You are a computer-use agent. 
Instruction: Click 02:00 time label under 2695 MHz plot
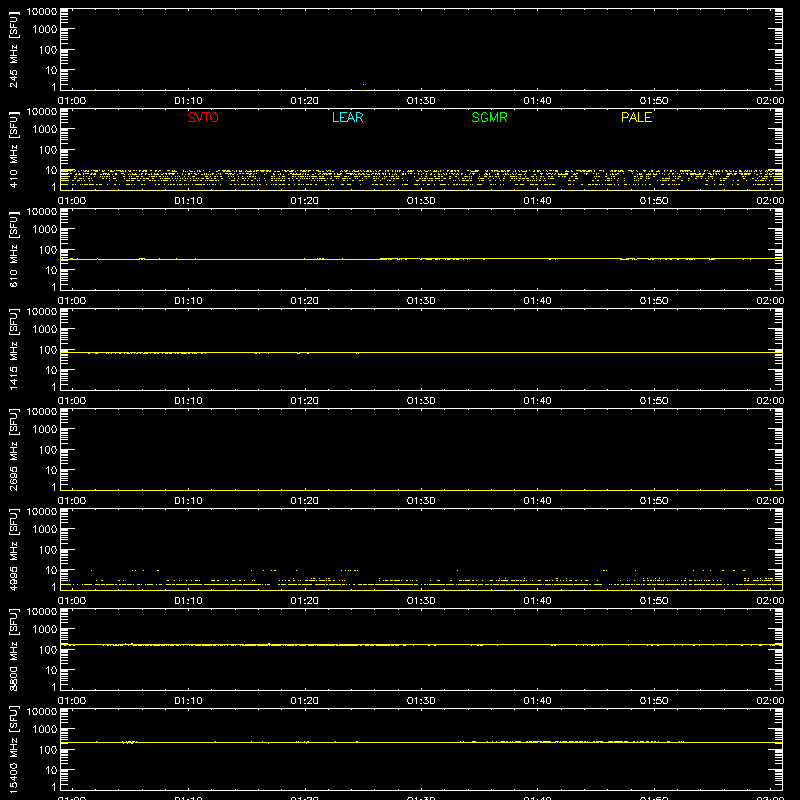pyautogui.click(x=770, y=501)
